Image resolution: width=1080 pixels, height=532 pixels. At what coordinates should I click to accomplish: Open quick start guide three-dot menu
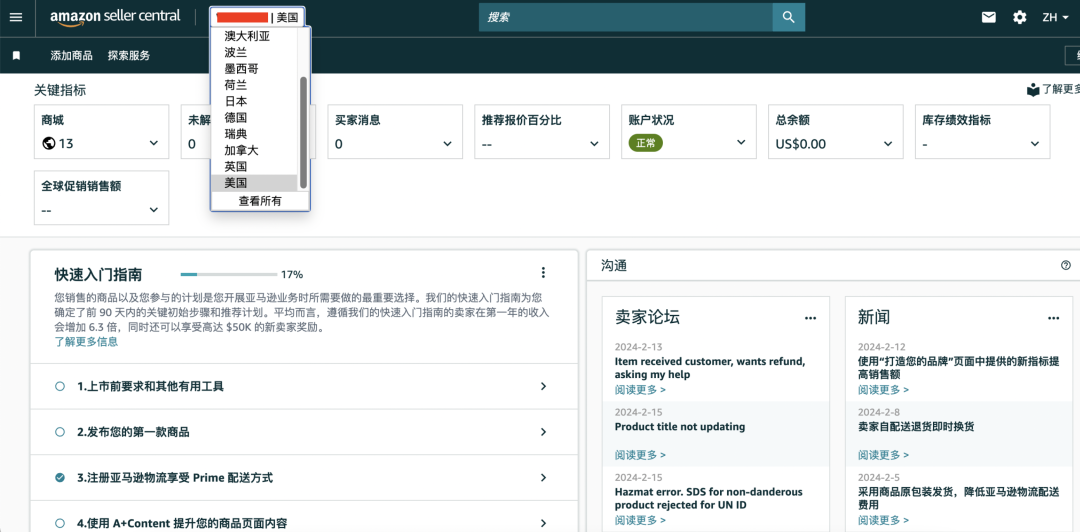(x=543, y=273)
